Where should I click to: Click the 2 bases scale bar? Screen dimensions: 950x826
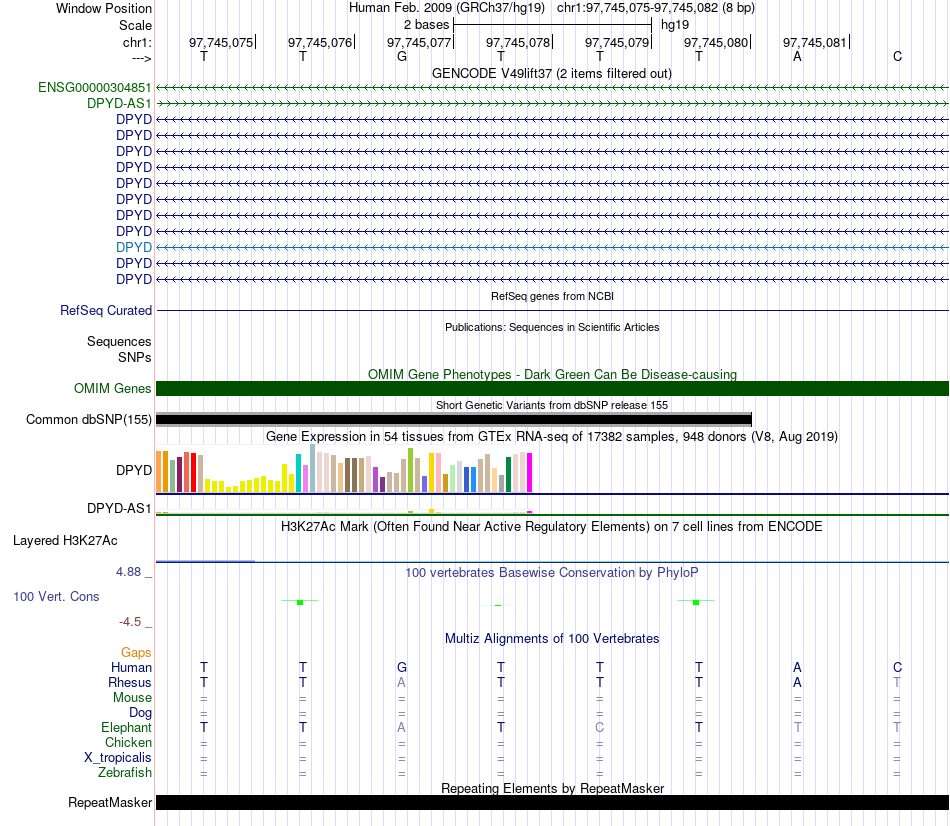click(552, 25)
